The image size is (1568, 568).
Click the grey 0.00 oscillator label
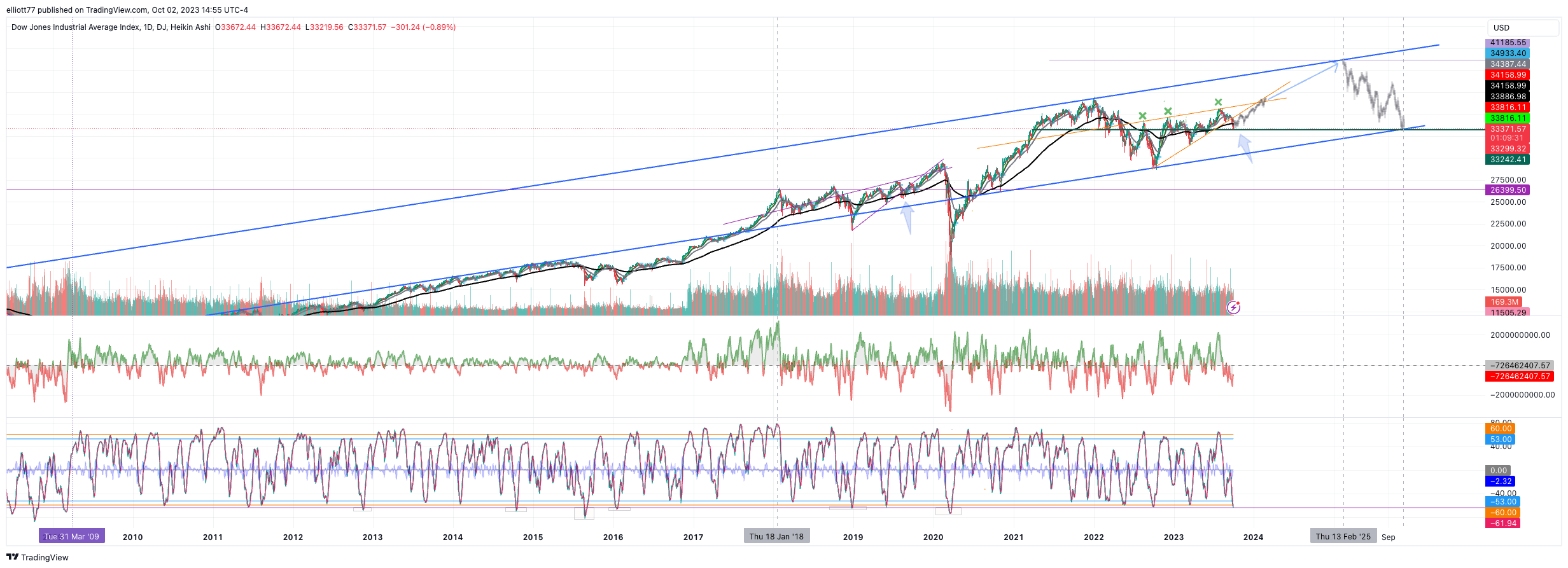pyautogui.click(x=1498, y=471)
